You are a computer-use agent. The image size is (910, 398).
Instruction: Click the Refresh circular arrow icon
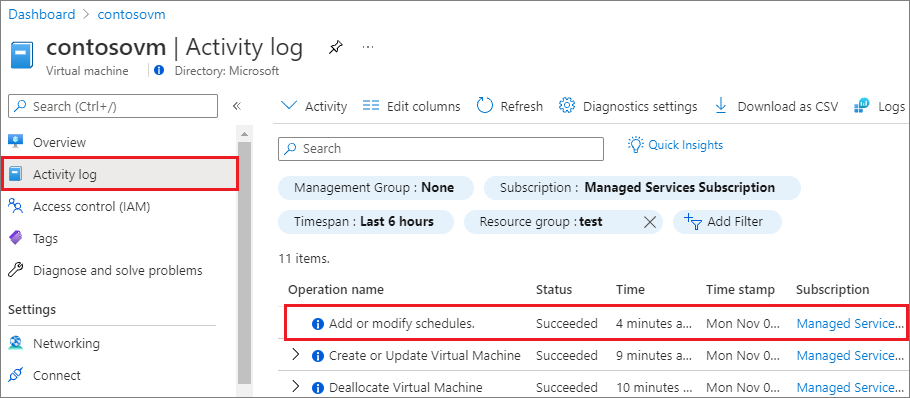click(x=485, y=106)
